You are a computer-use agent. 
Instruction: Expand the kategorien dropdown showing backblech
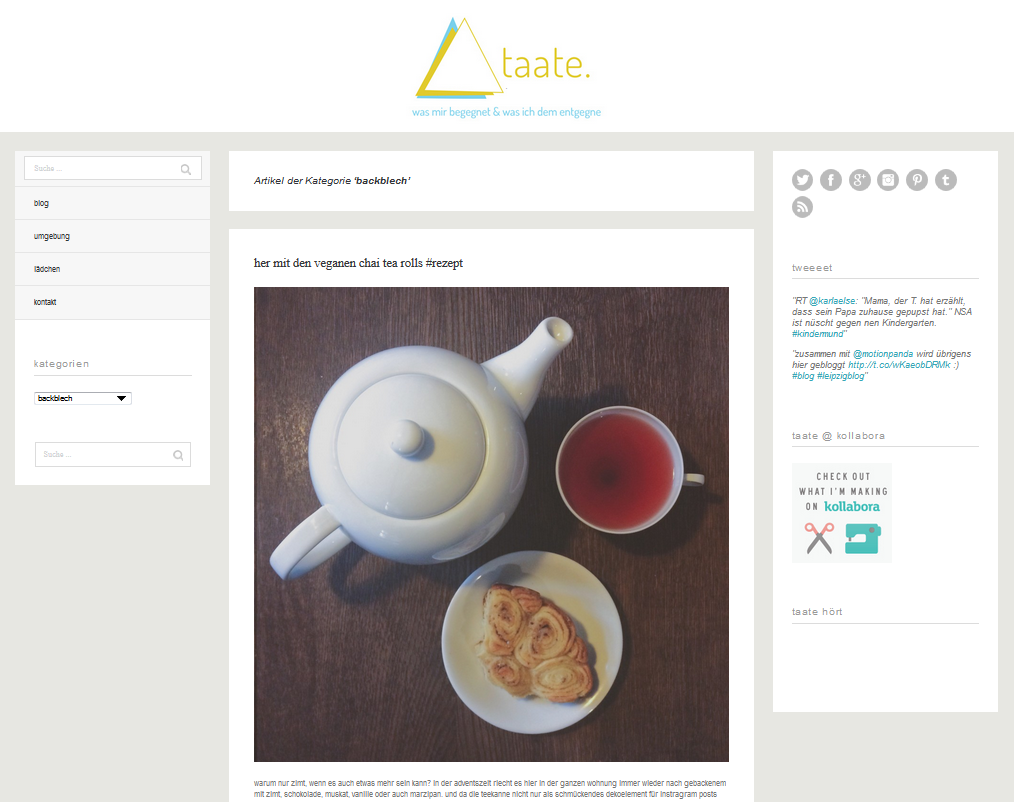pyautogui.click(x=83, y=398)
